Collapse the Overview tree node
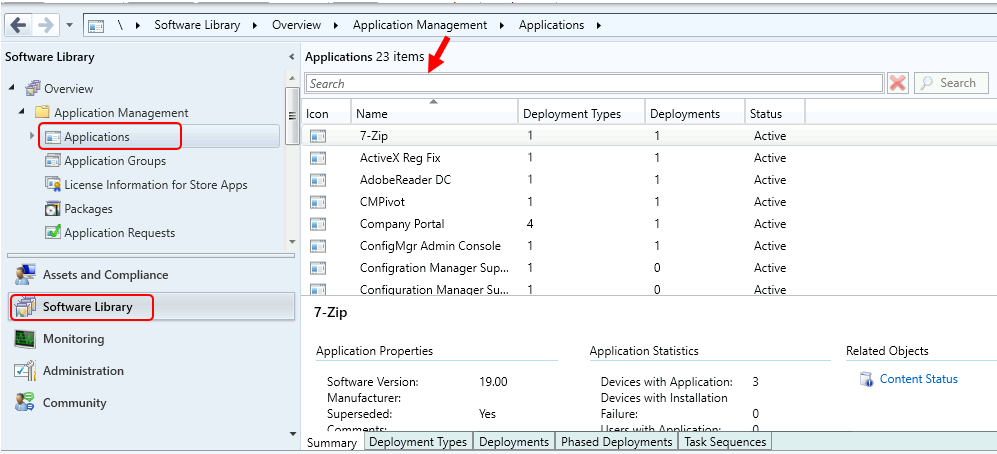997x454 pixels. 12,88
